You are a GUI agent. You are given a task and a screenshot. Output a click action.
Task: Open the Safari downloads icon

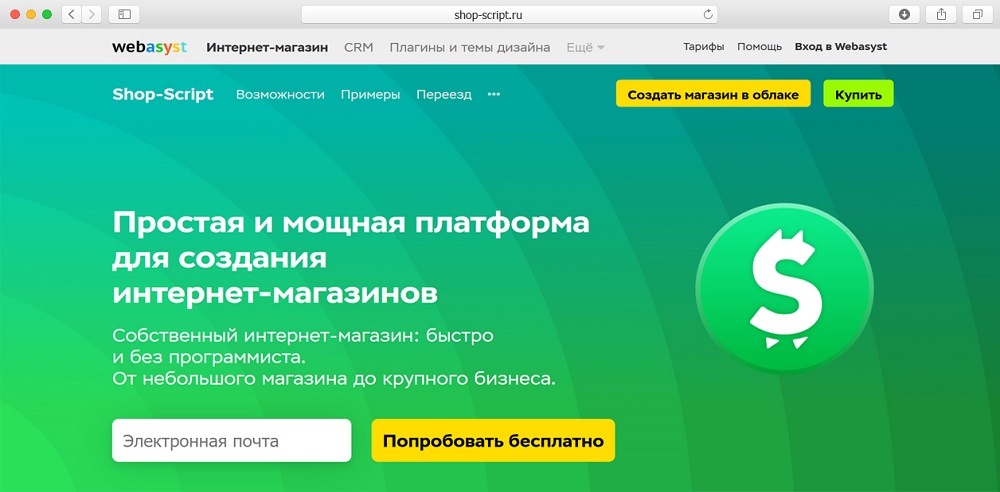click(904, 15)
